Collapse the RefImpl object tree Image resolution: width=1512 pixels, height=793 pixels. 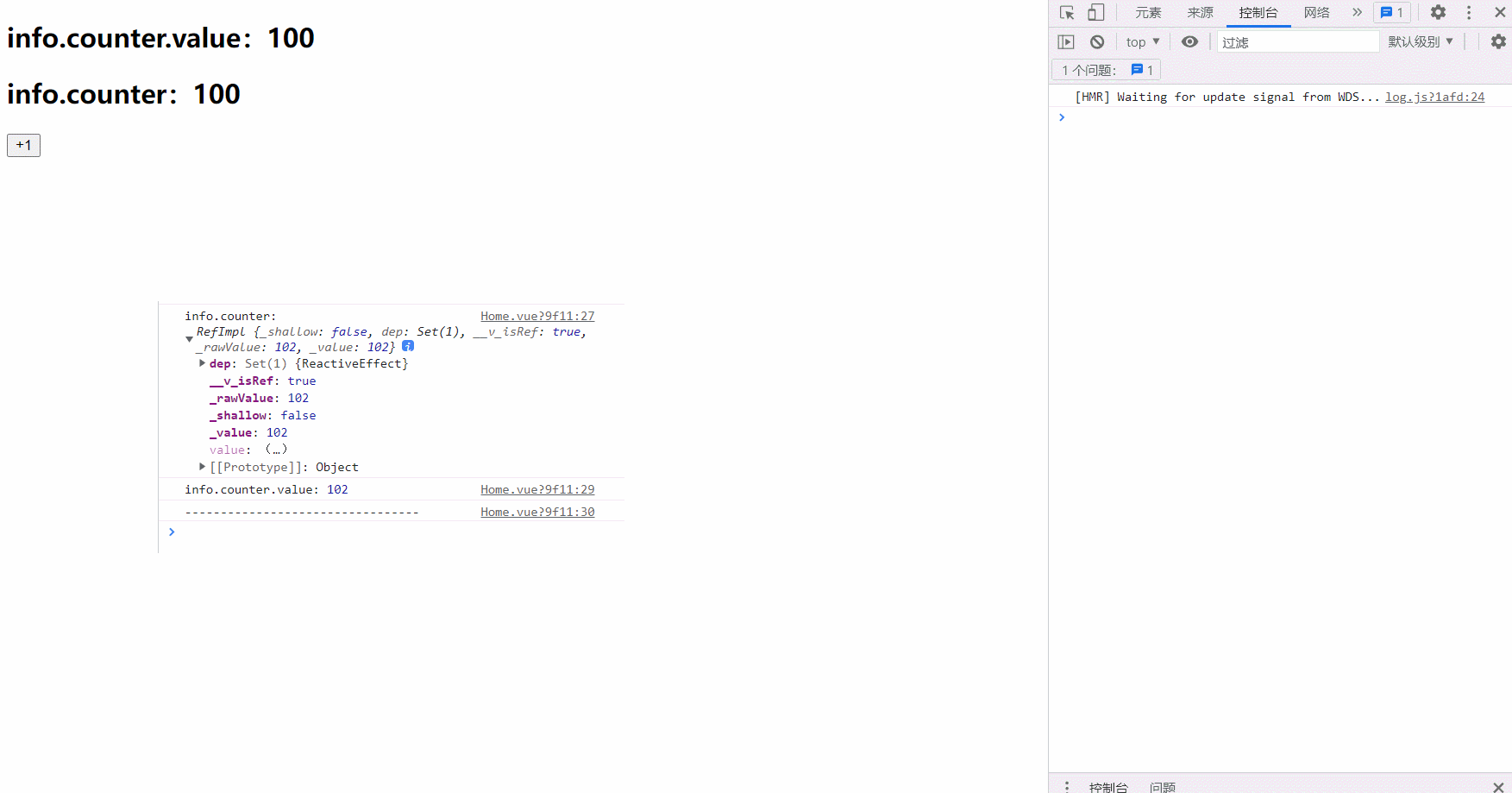[x=189, y=339]
